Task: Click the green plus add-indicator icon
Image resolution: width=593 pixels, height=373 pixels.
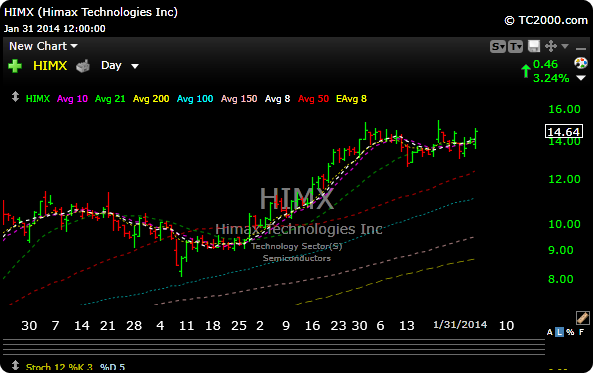Action: (15, 66)
